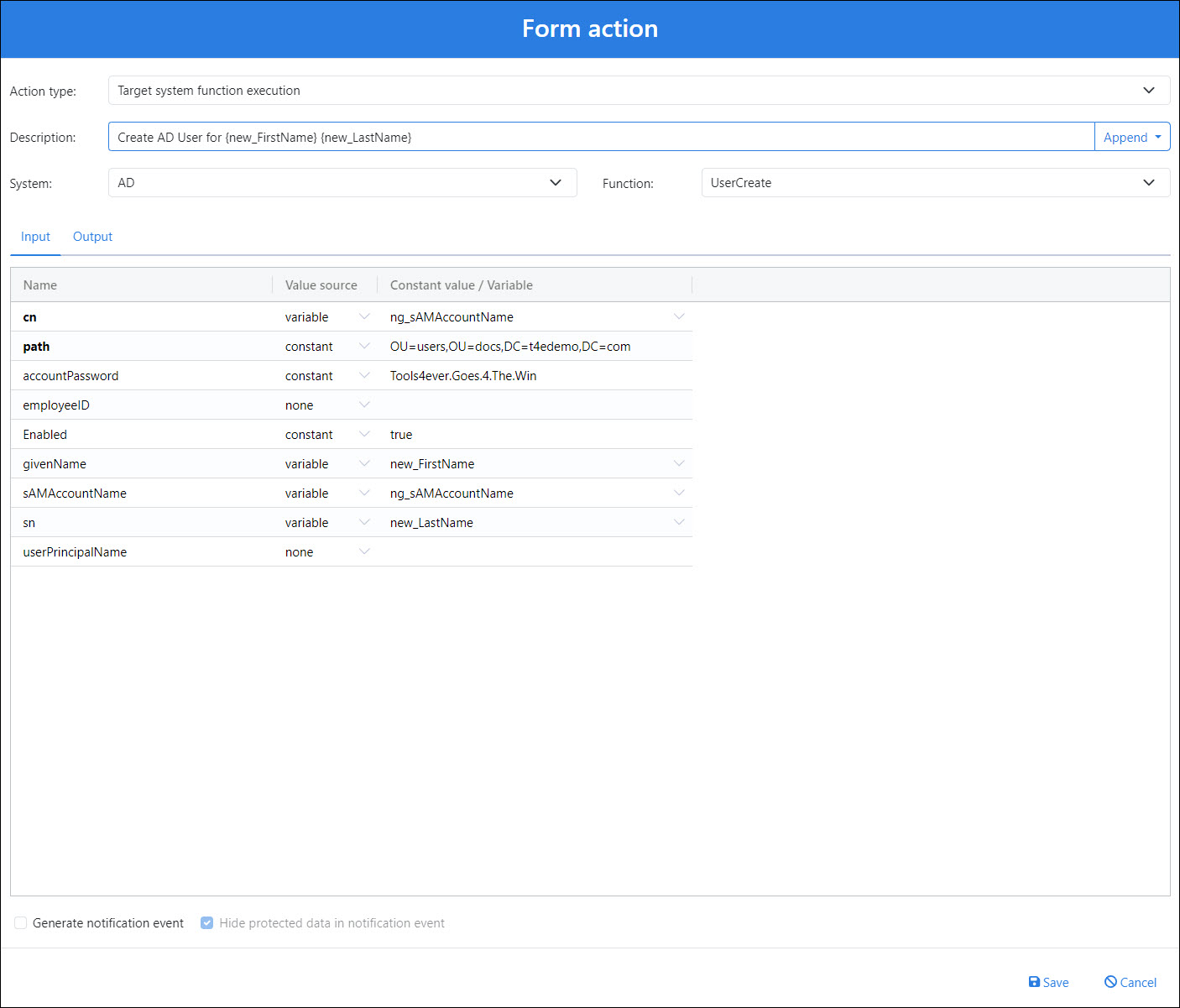Click the Description text field
Image resolution: width=1180 pixels, height=1008 pixels.
click(x=601, y=137)
